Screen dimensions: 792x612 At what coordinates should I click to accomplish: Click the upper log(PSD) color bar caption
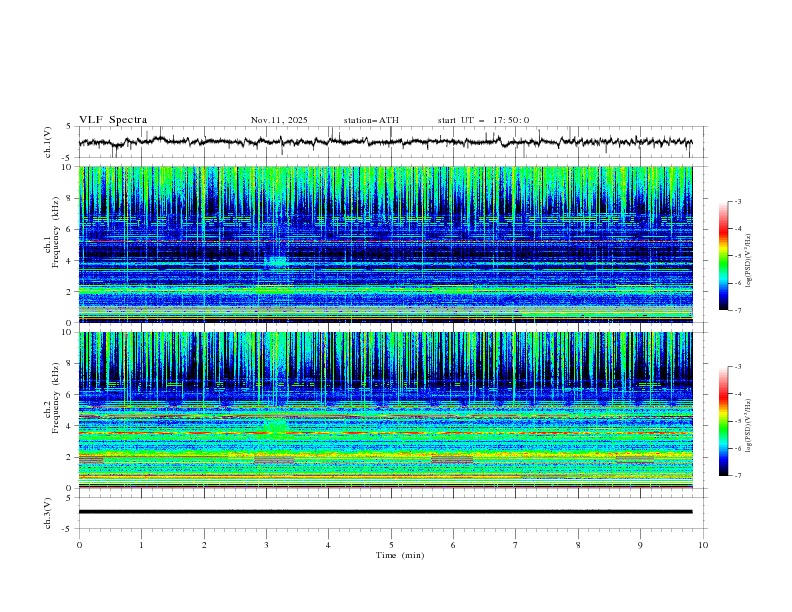click(748, 256)
